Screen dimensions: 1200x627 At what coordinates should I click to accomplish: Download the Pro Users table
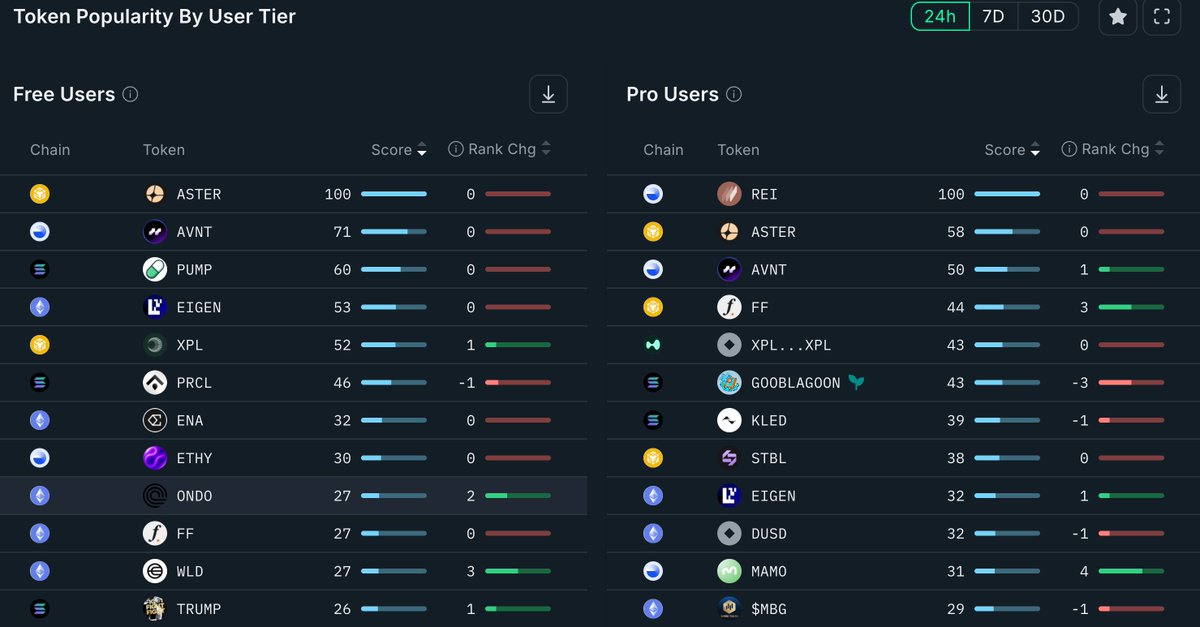click(x=1161, y=94)
